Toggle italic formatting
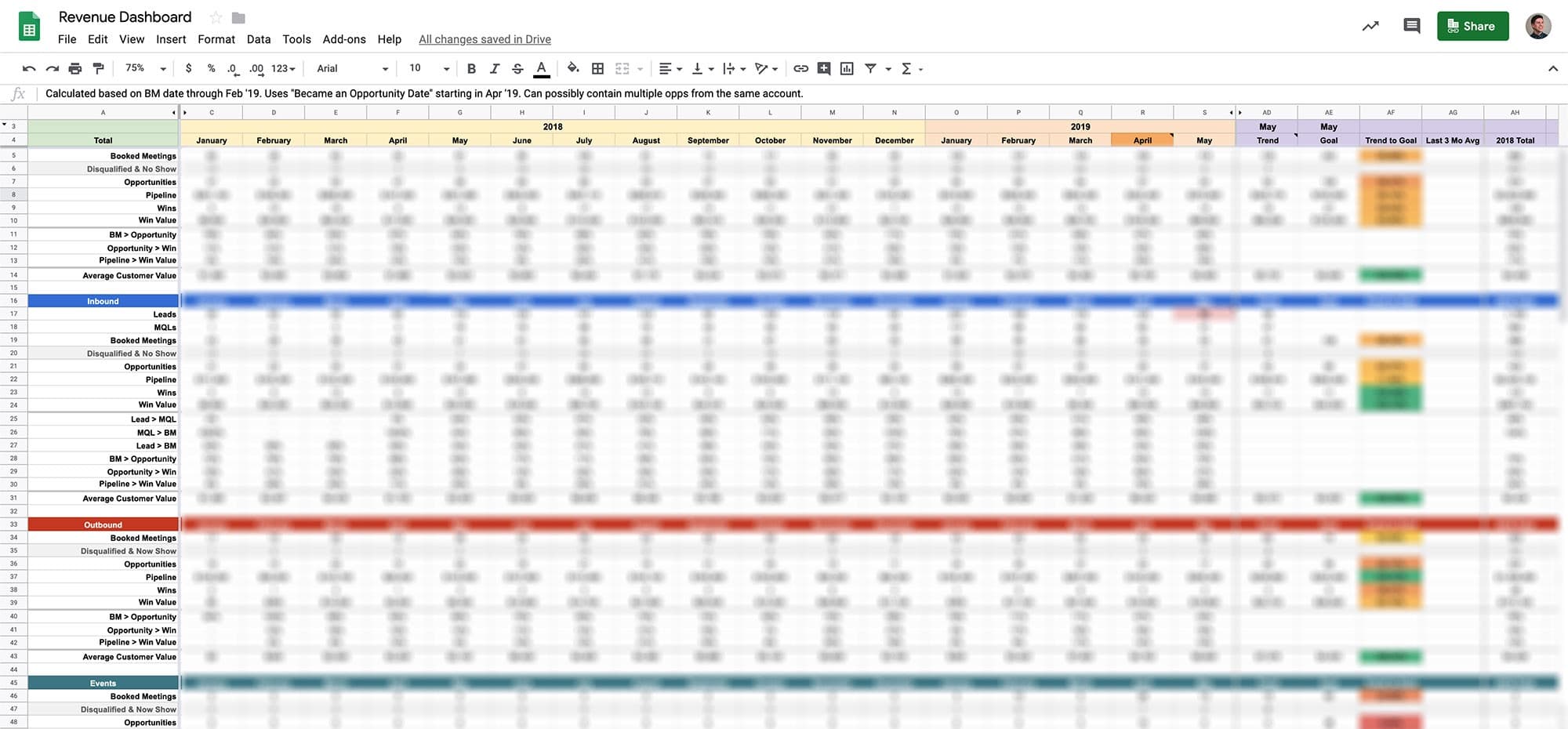1568x729 pixels. pos(495,69)
